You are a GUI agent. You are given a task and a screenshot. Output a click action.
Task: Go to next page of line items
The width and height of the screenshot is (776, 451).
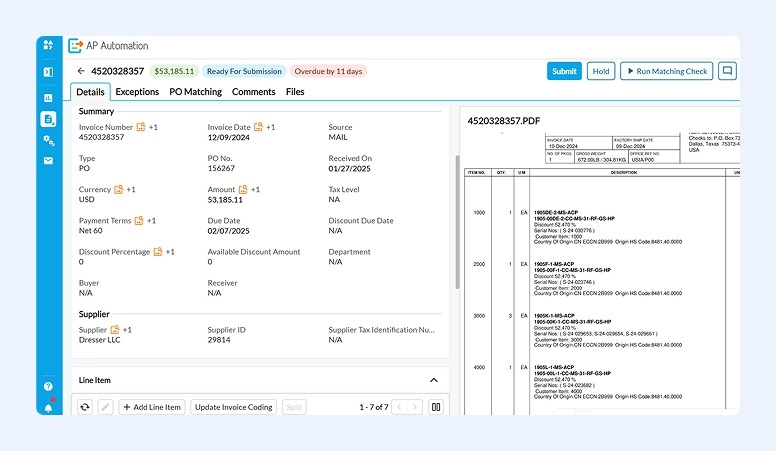point(416,407)
